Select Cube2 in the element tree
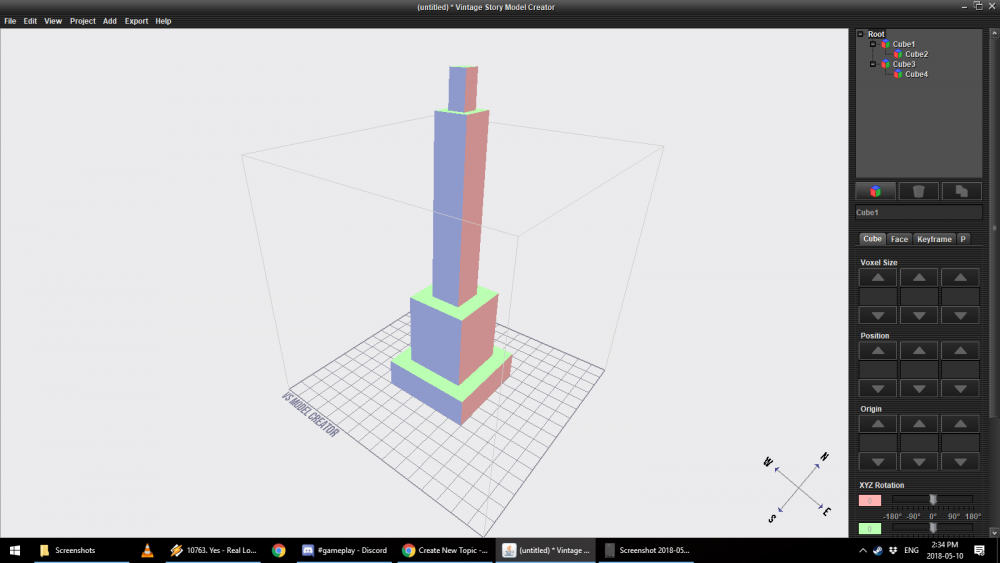 (916, 54)
